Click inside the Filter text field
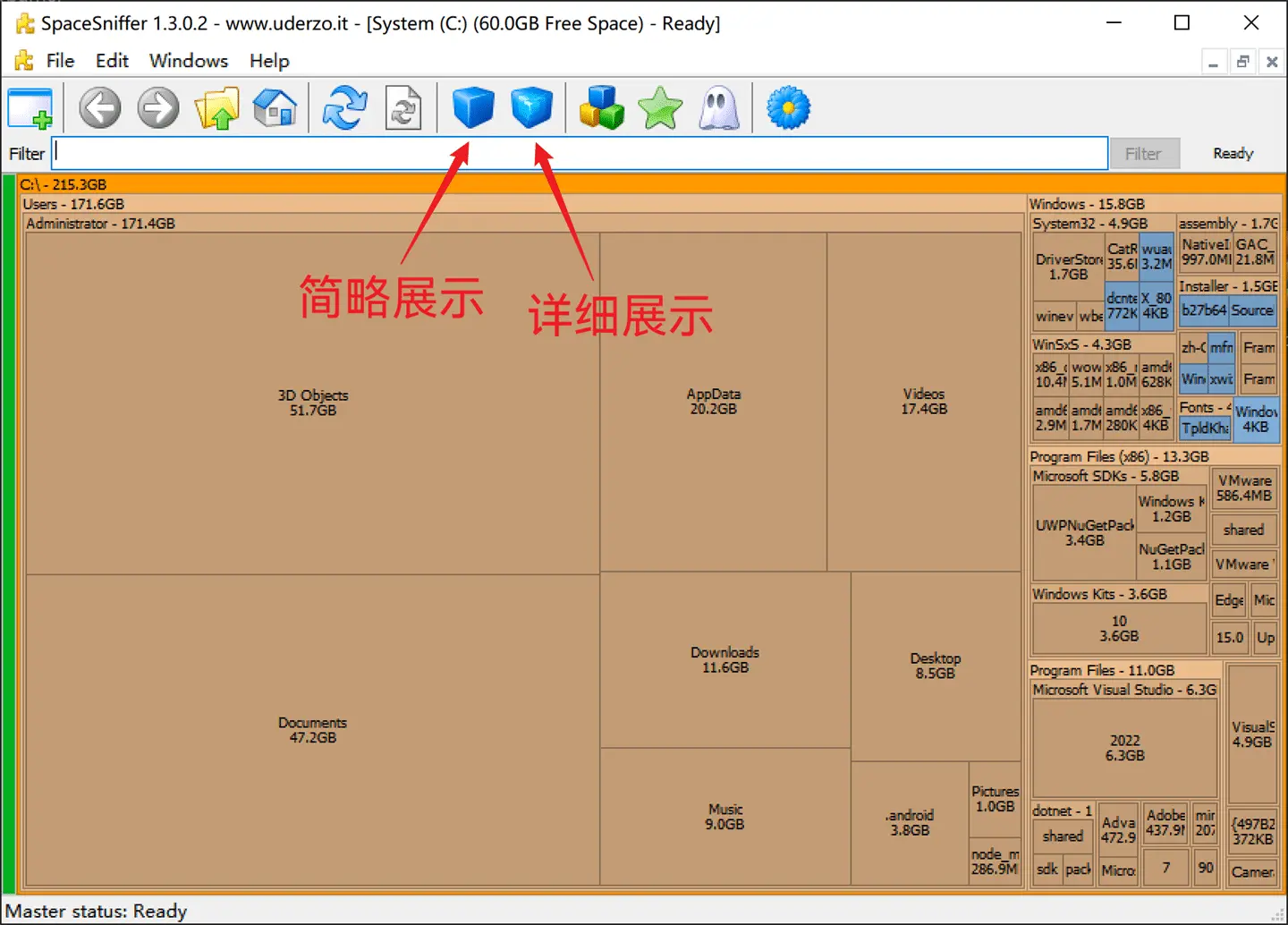The height and width of the screenshot is (925, 1288). (x=580, y=154)
